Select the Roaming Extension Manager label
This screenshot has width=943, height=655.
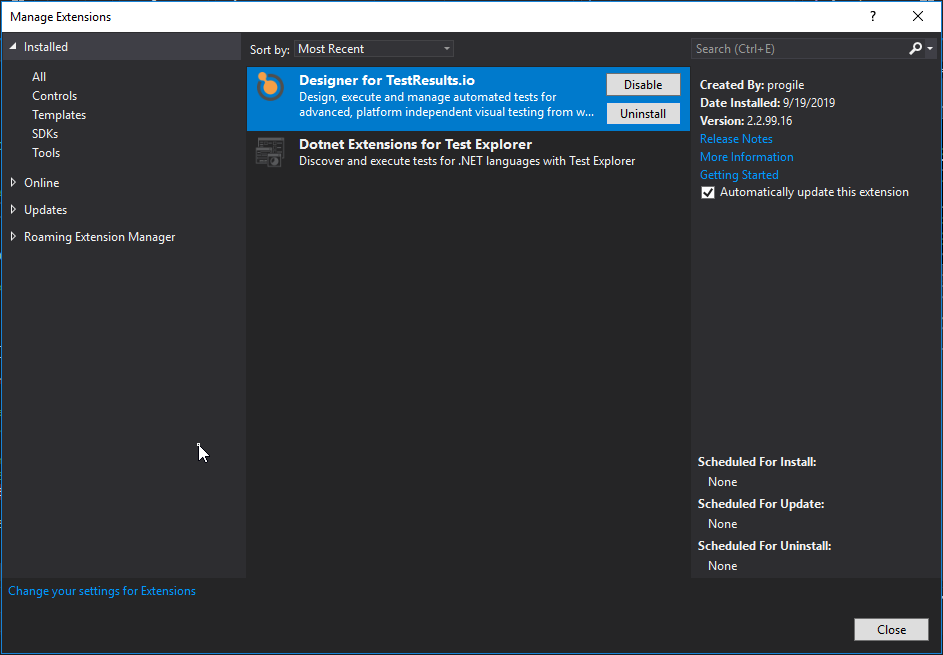pyautogui.click(x=99, y=237)
